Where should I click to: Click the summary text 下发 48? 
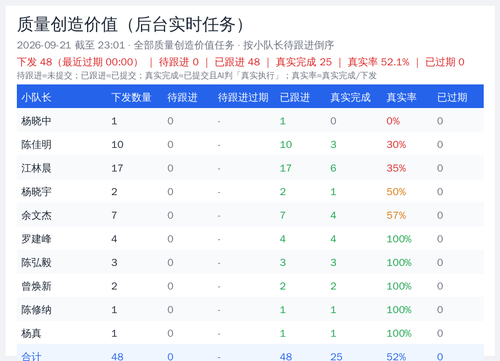35,62
